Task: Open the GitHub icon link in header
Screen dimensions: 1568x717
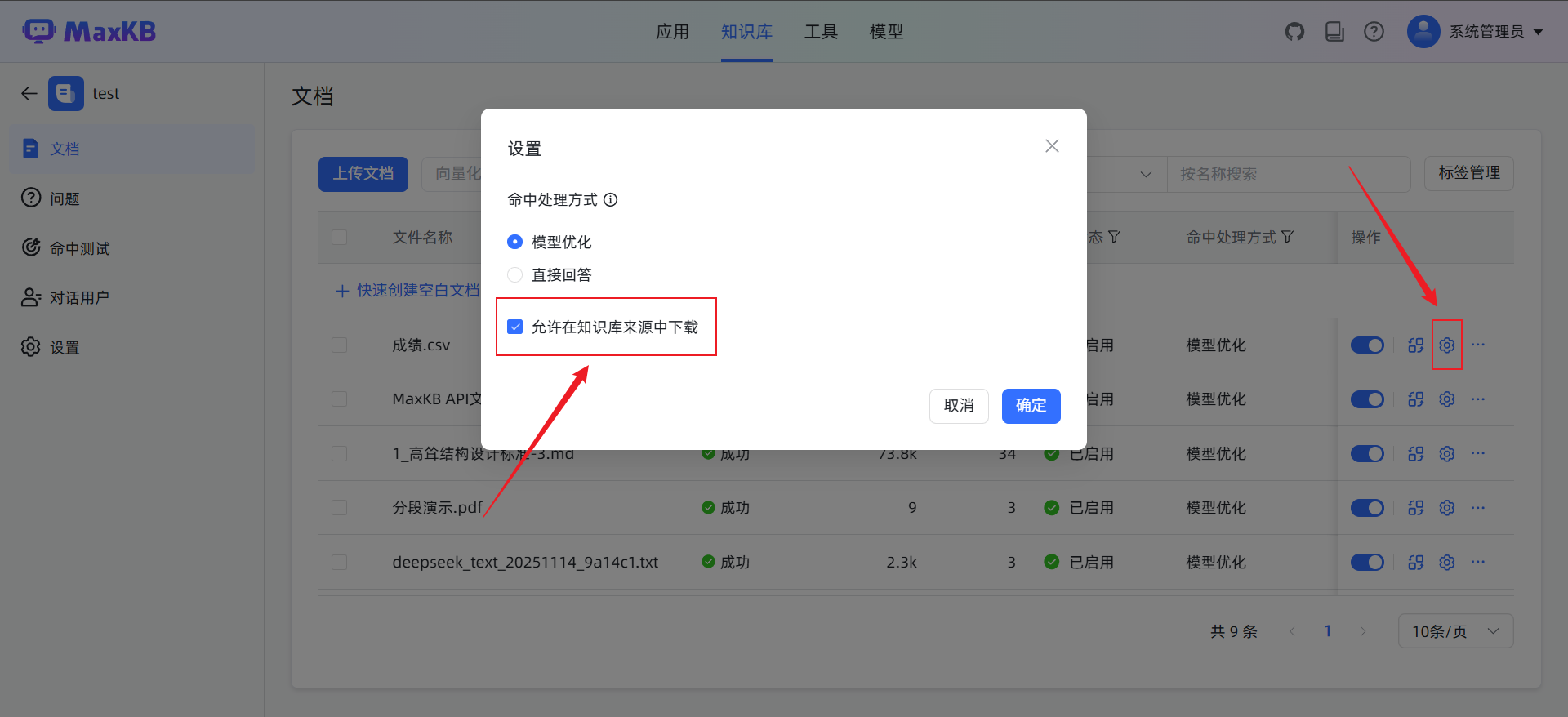Action: pos(1294,32)
